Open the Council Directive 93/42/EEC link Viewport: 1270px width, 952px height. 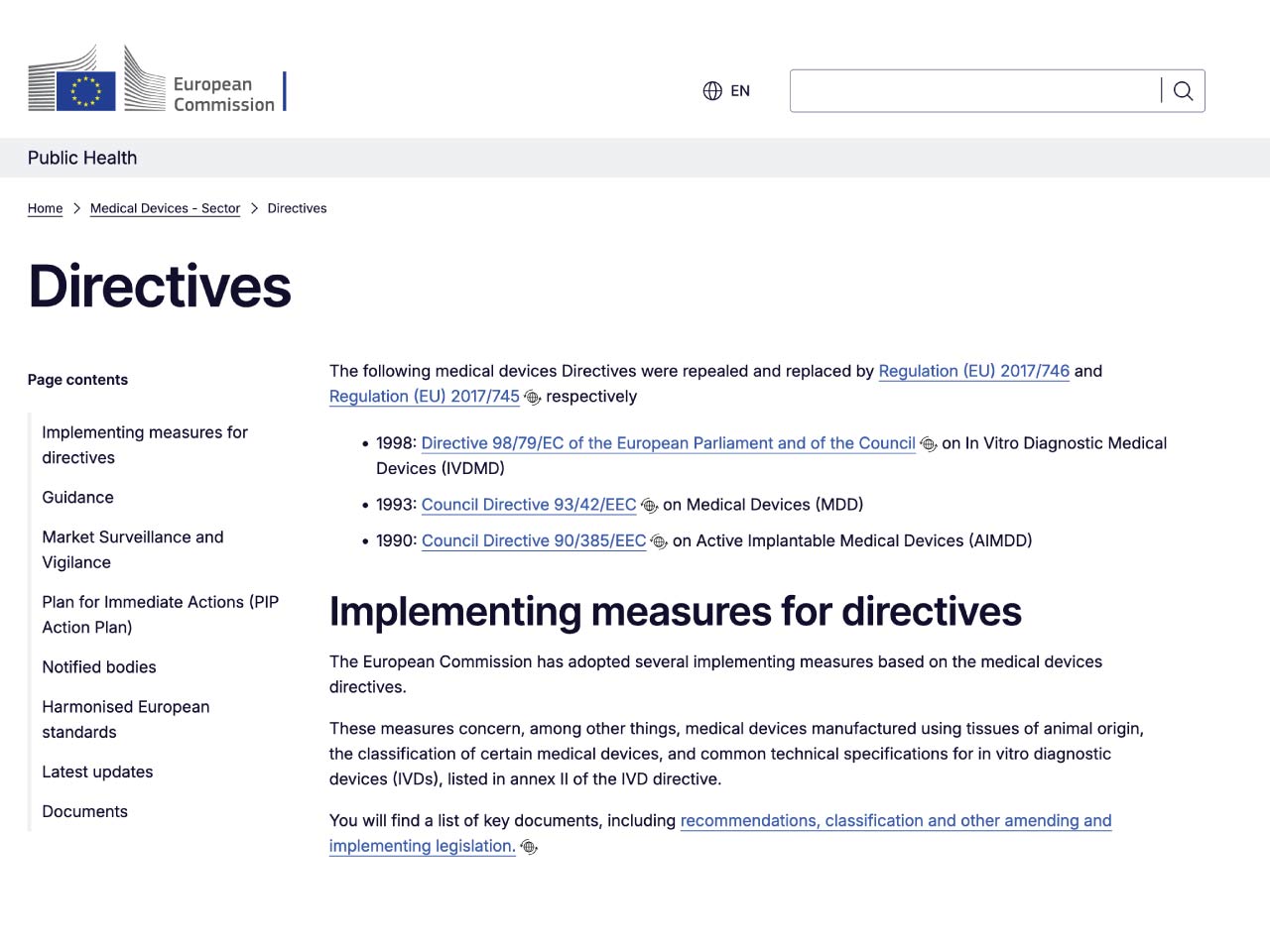click(x=529, y=505)
